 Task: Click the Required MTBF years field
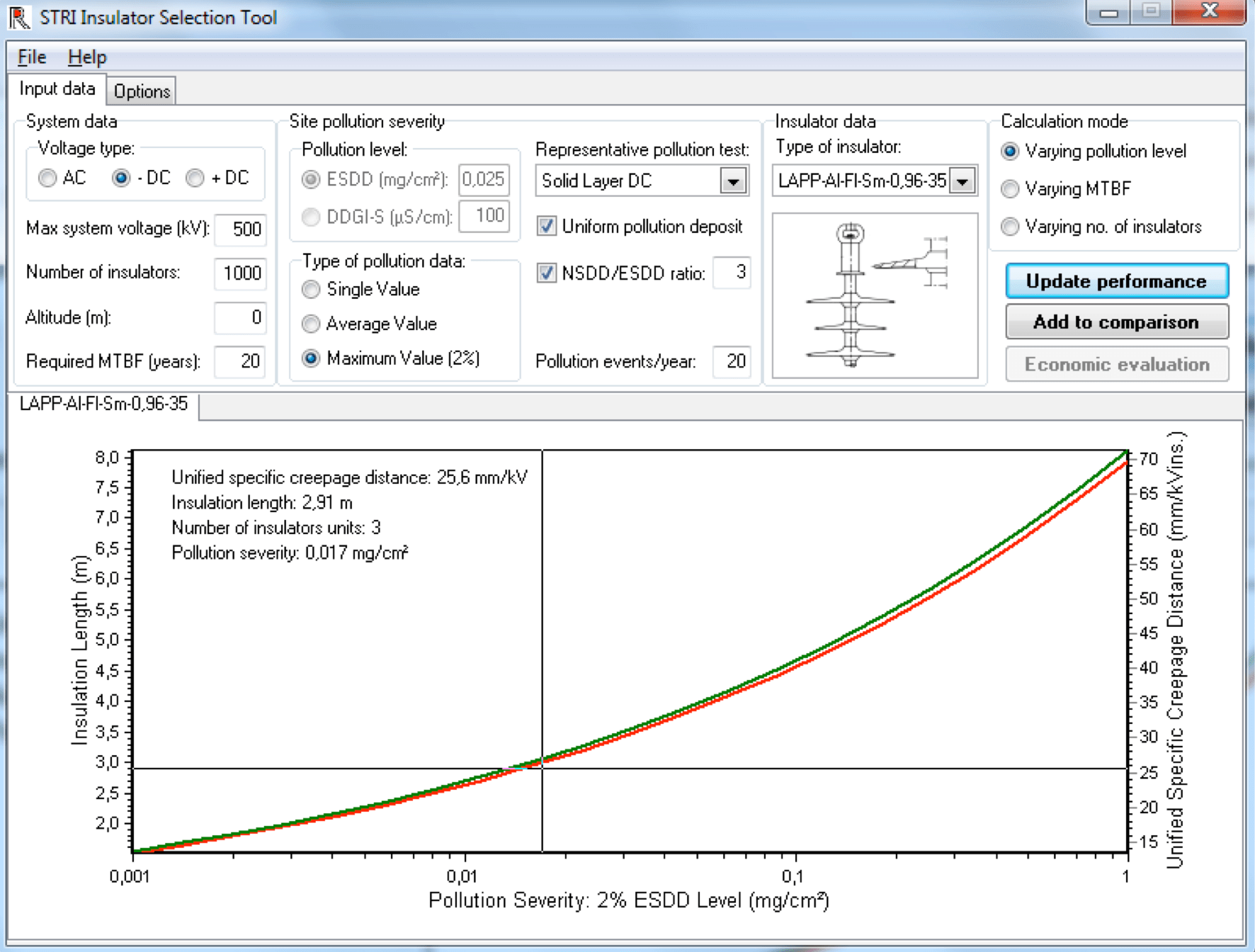240,361
